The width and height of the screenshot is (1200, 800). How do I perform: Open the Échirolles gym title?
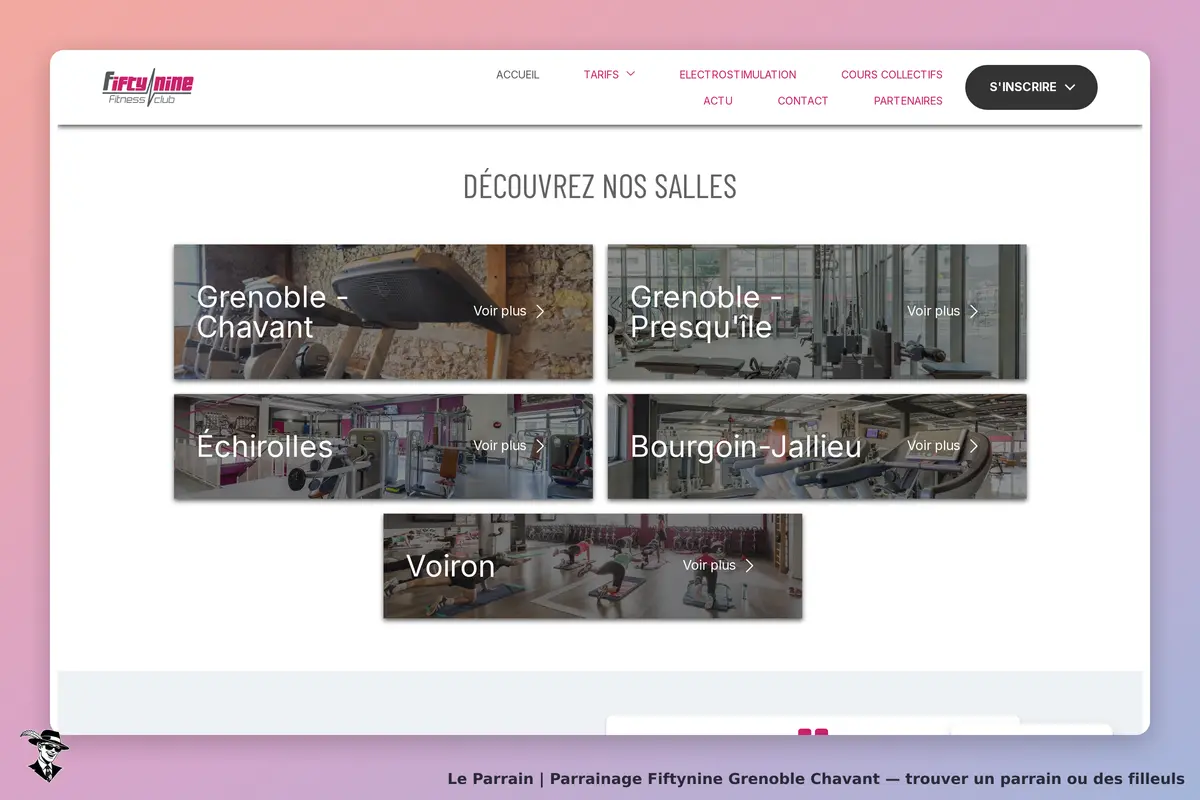click(265, 446)
